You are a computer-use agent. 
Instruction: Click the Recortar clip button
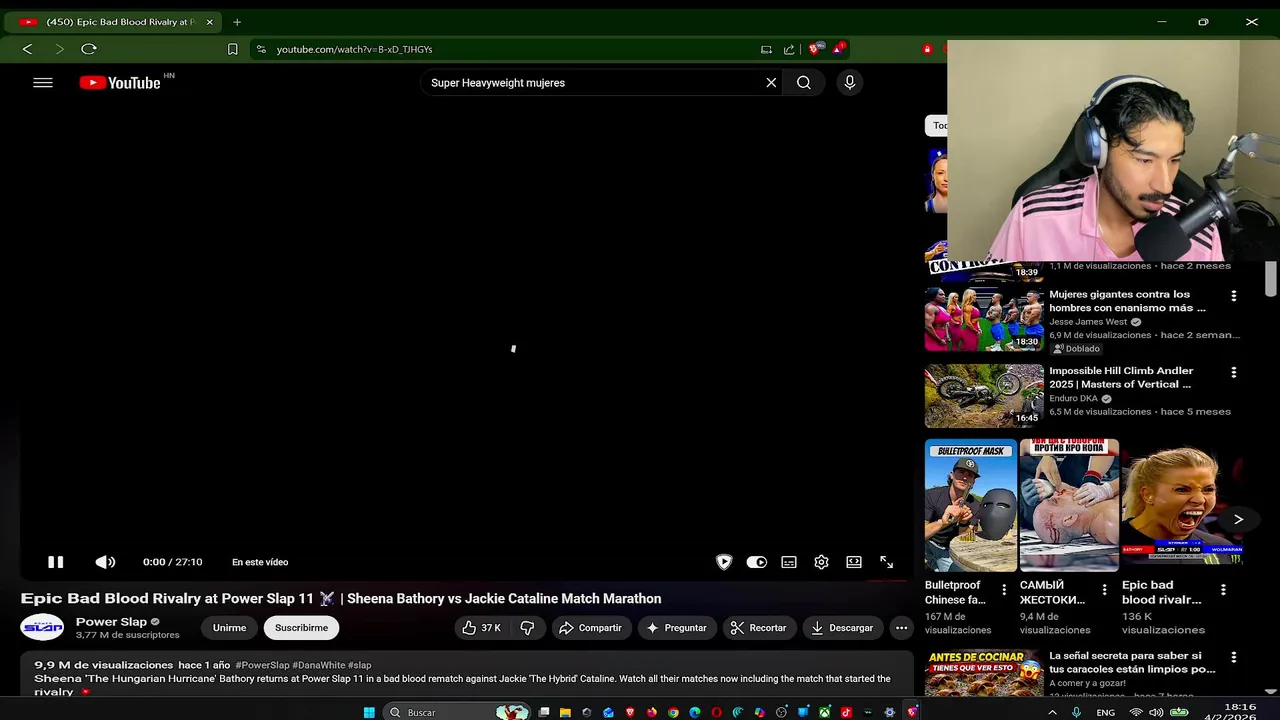tap(758, 628)
